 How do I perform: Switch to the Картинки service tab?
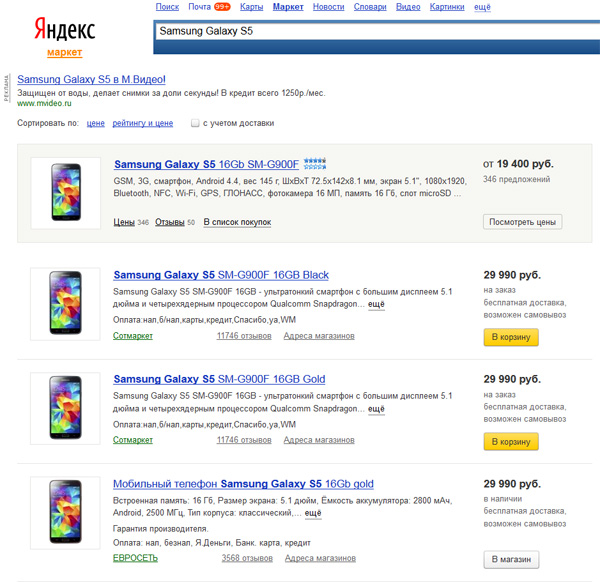(x=447, y=7)
